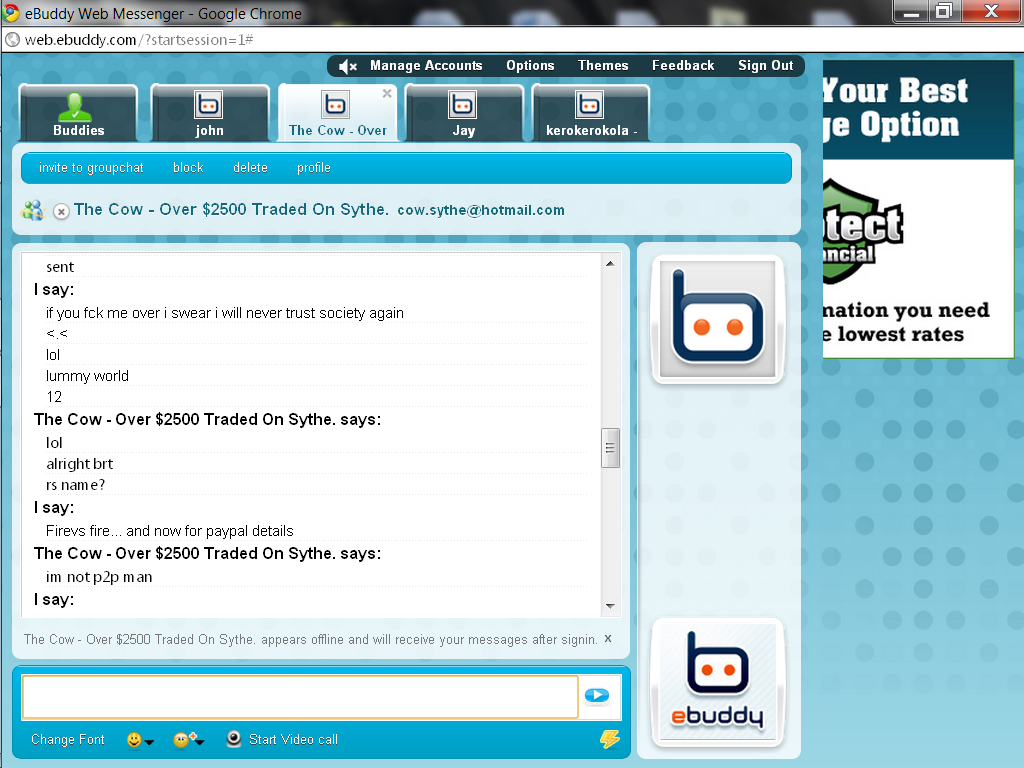Viewport: 1024px width, 768px height.
Task: Click the globe icon in address bar
Action: coord(12,40)
